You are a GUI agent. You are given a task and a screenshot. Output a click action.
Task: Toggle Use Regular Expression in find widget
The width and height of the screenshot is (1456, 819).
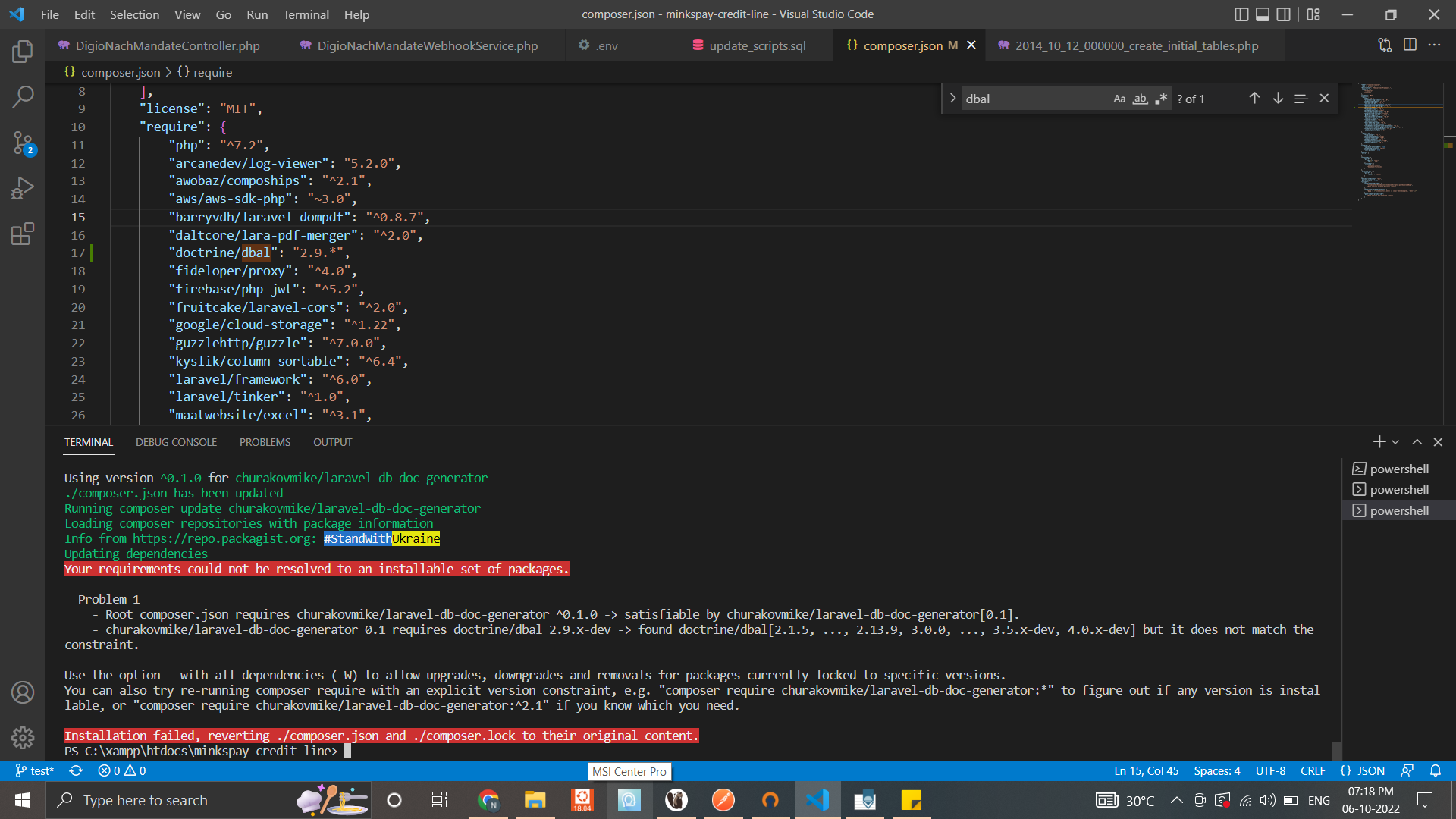point(1161,99)
